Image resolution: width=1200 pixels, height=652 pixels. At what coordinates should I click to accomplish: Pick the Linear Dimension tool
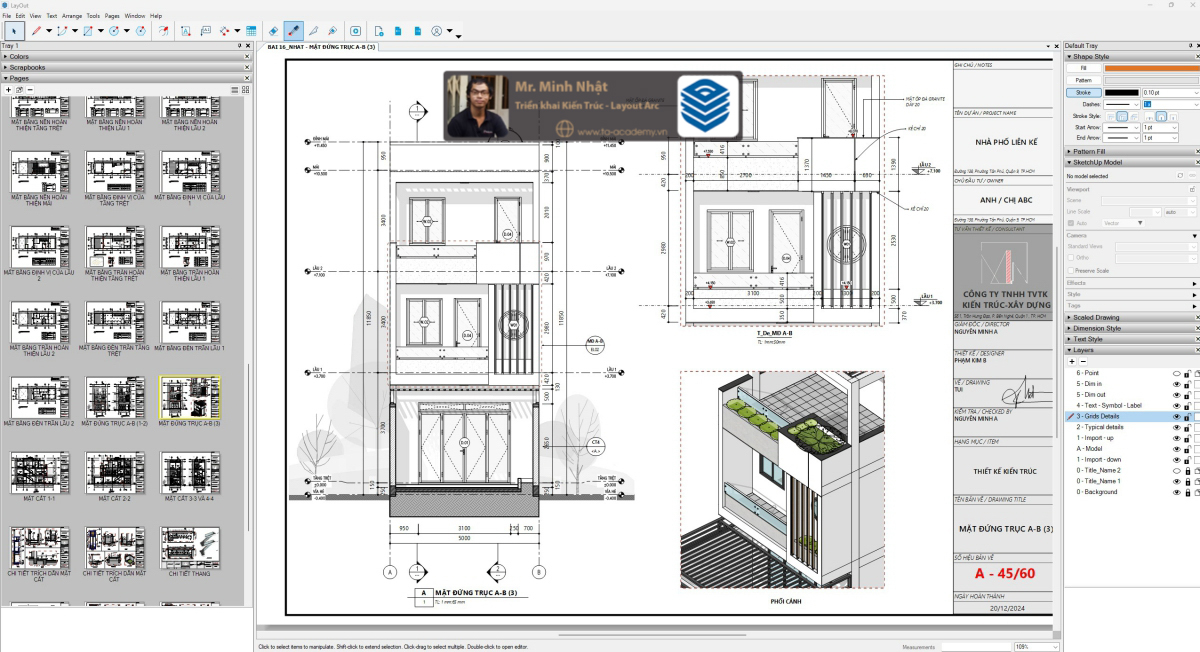pyautogui.click(x=224, y=31)
